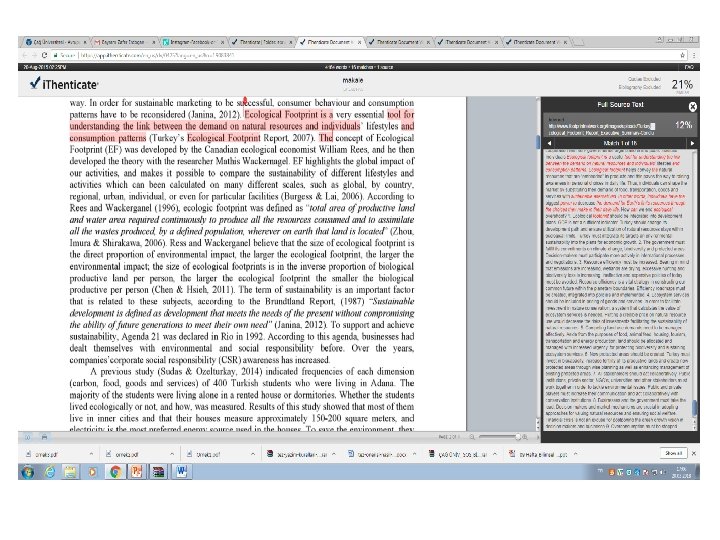Image resolution: width=720 pixels, height=540 pixels.
Task: Open a new browser tab
Action: pos(579,42)
